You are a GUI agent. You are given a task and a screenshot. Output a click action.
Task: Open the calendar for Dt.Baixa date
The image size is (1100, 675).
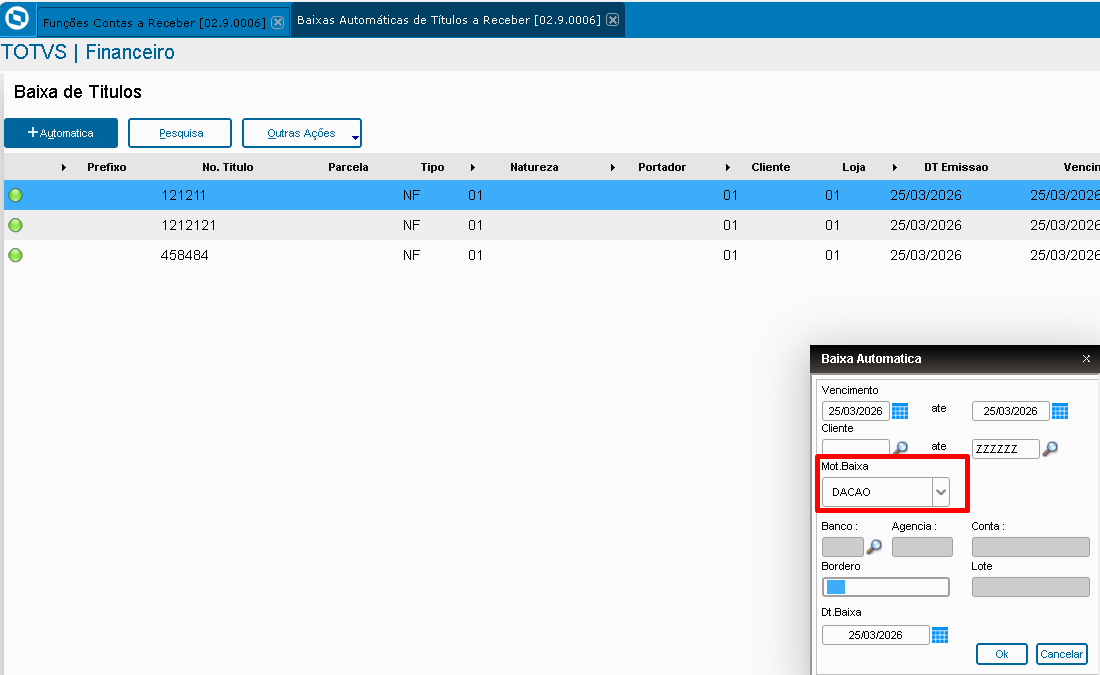pos(940,635)
